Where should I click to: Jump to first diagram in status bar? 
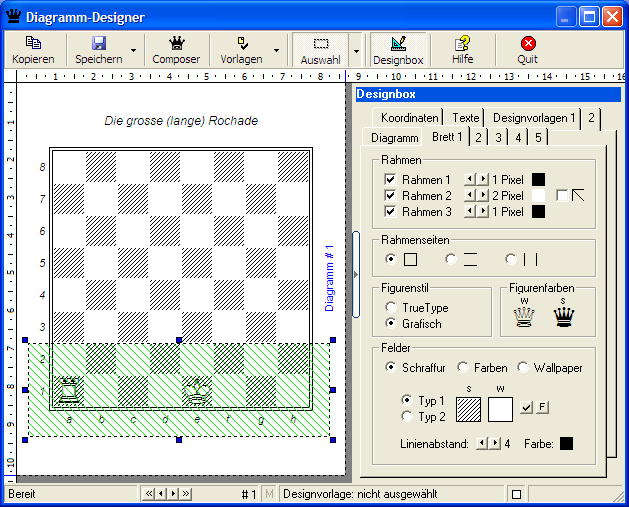pos(149,494)
